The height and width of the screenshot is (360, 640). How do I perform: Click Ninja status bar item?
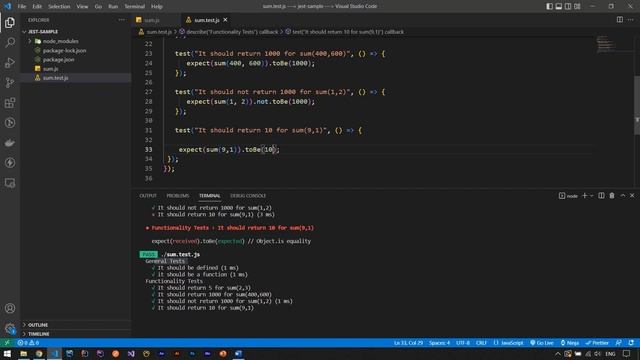570,343
